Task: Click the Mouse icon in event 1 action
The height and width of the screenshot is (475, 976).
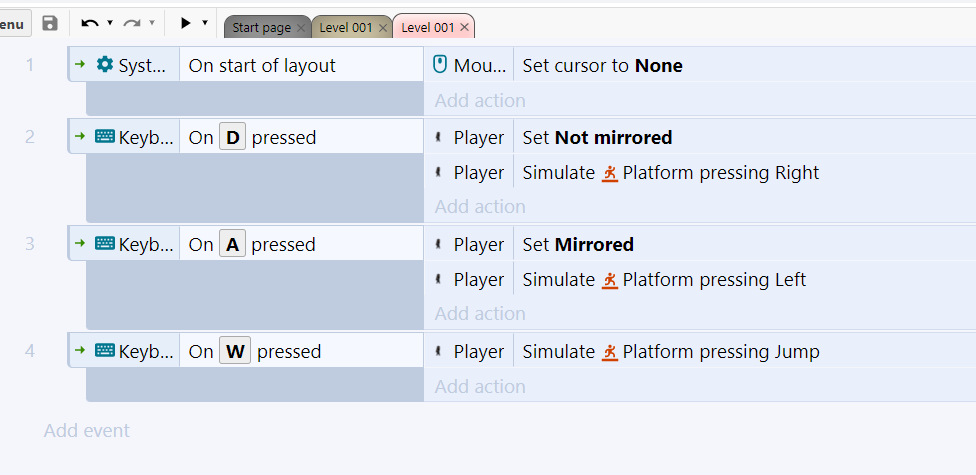Action: pos(440,65)
